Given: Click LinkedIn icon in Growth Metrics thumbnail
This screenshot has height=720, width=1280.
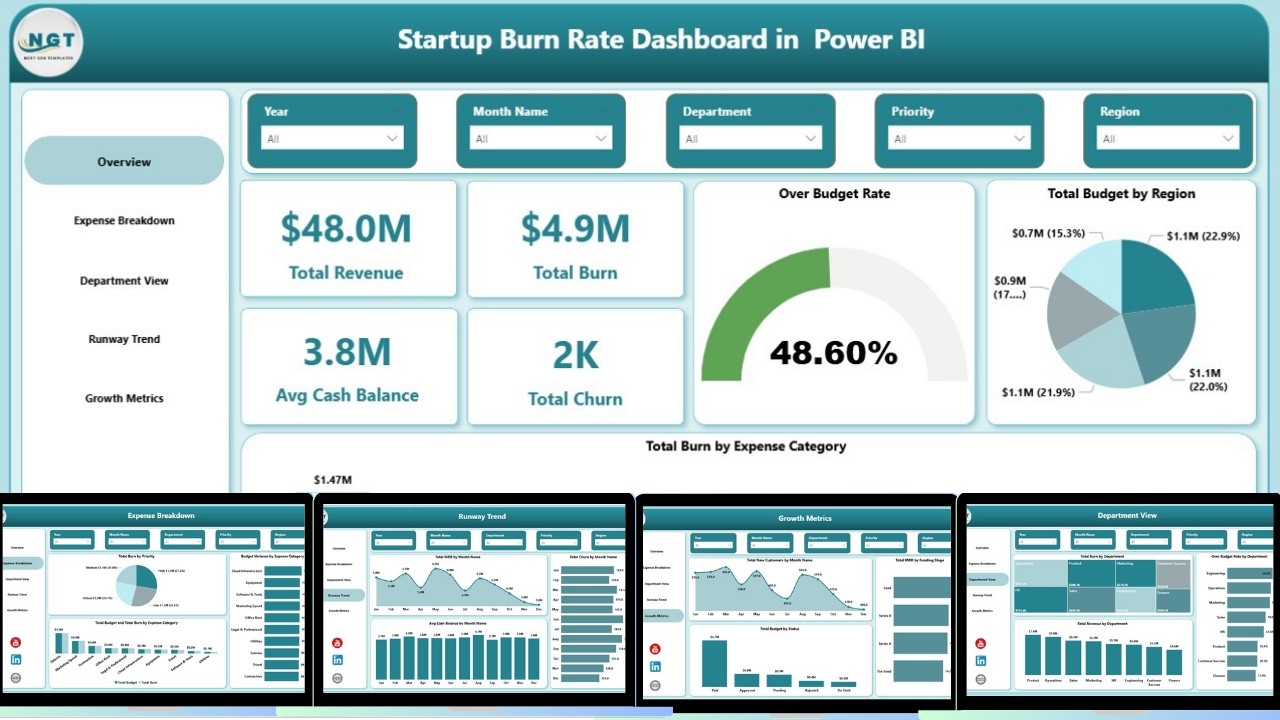Looking at the screenshot, I should click(655, 667).
